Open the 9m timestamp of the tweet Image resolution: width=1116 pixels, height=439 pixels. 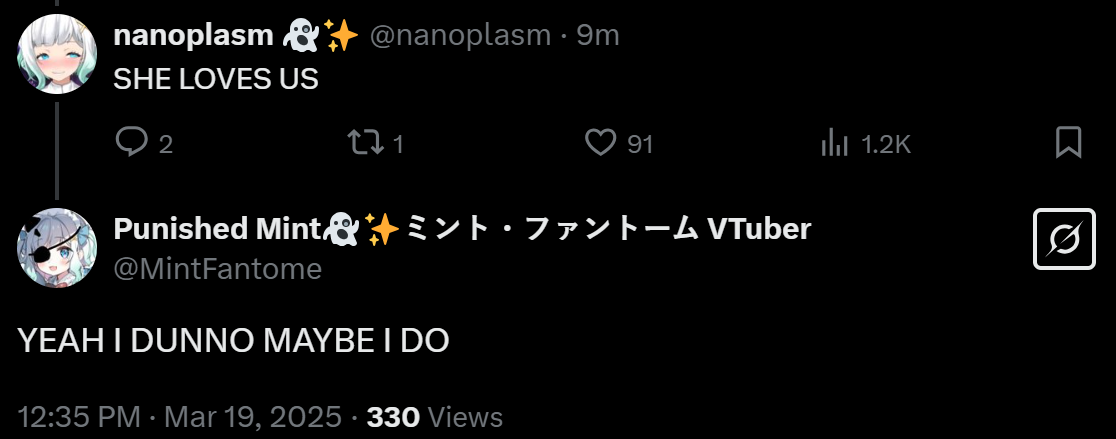pyautogui.click(x=598, y=35)
